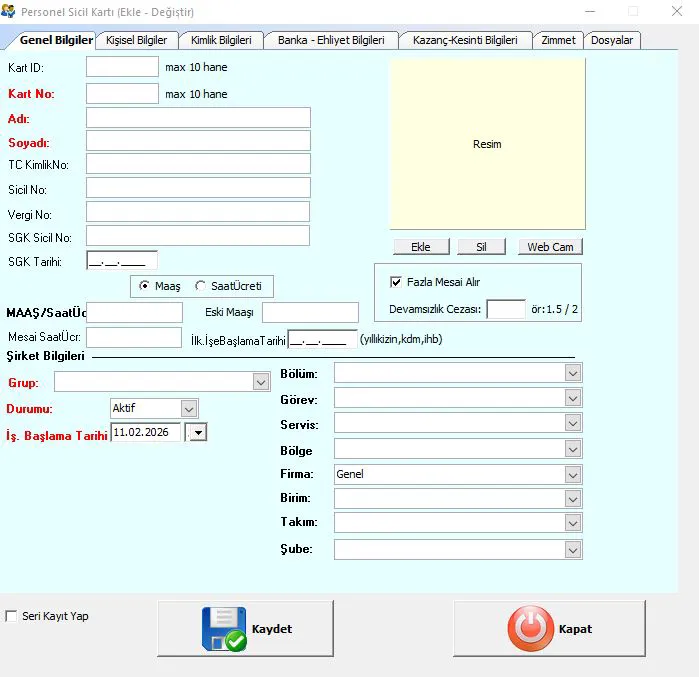This screenshot has height=677, width=699.
Task: Click the Kaydet floppy disk save icon
Action: (223, 629)
